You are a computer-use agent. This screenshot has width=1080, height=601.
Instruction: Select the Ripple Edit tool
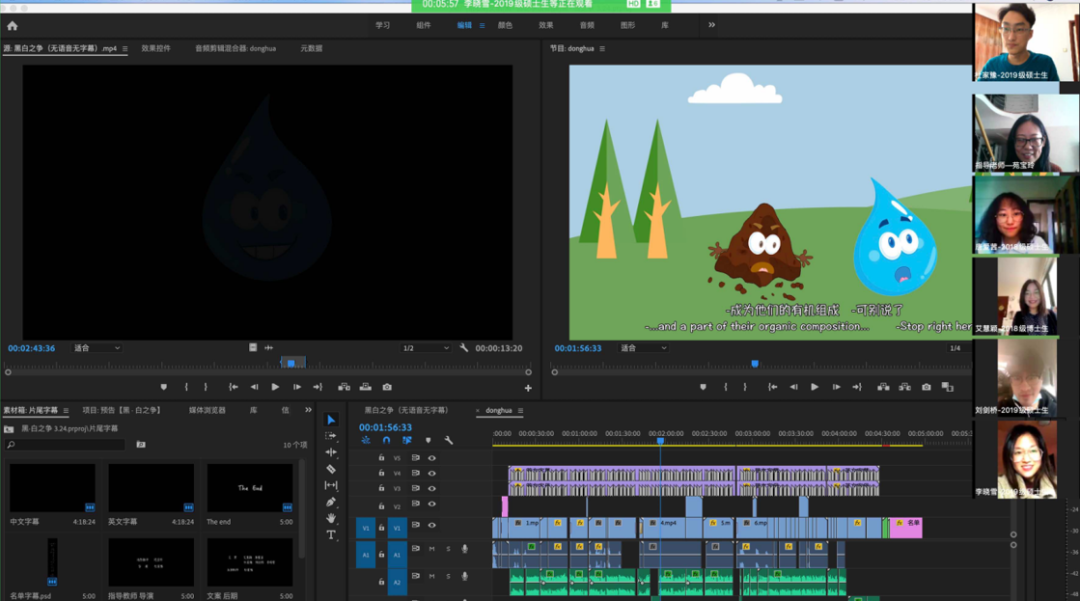pyautogui.click(x=331, y=452)
